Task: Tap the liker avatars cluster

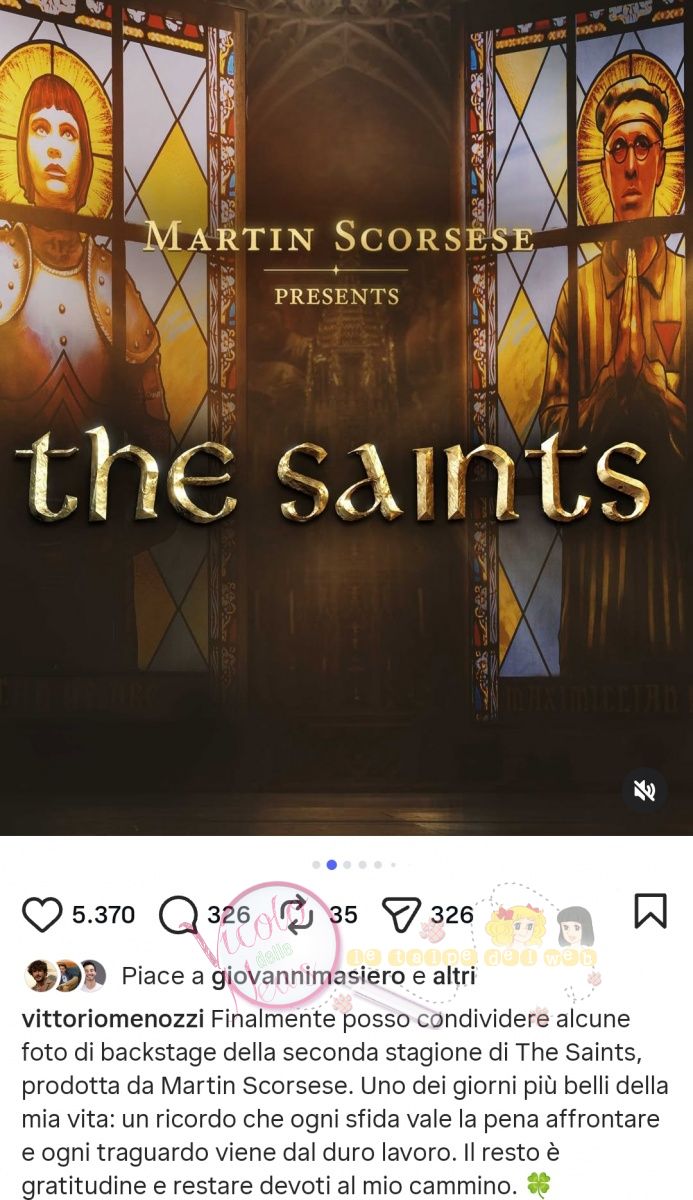Action: (x=65, y=975)
